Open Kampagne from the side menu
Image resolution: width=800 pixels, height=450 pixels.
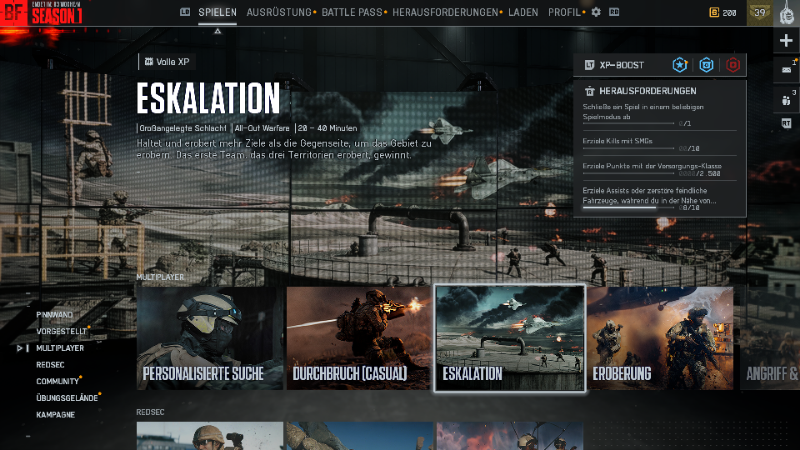(x=55, y=414)
